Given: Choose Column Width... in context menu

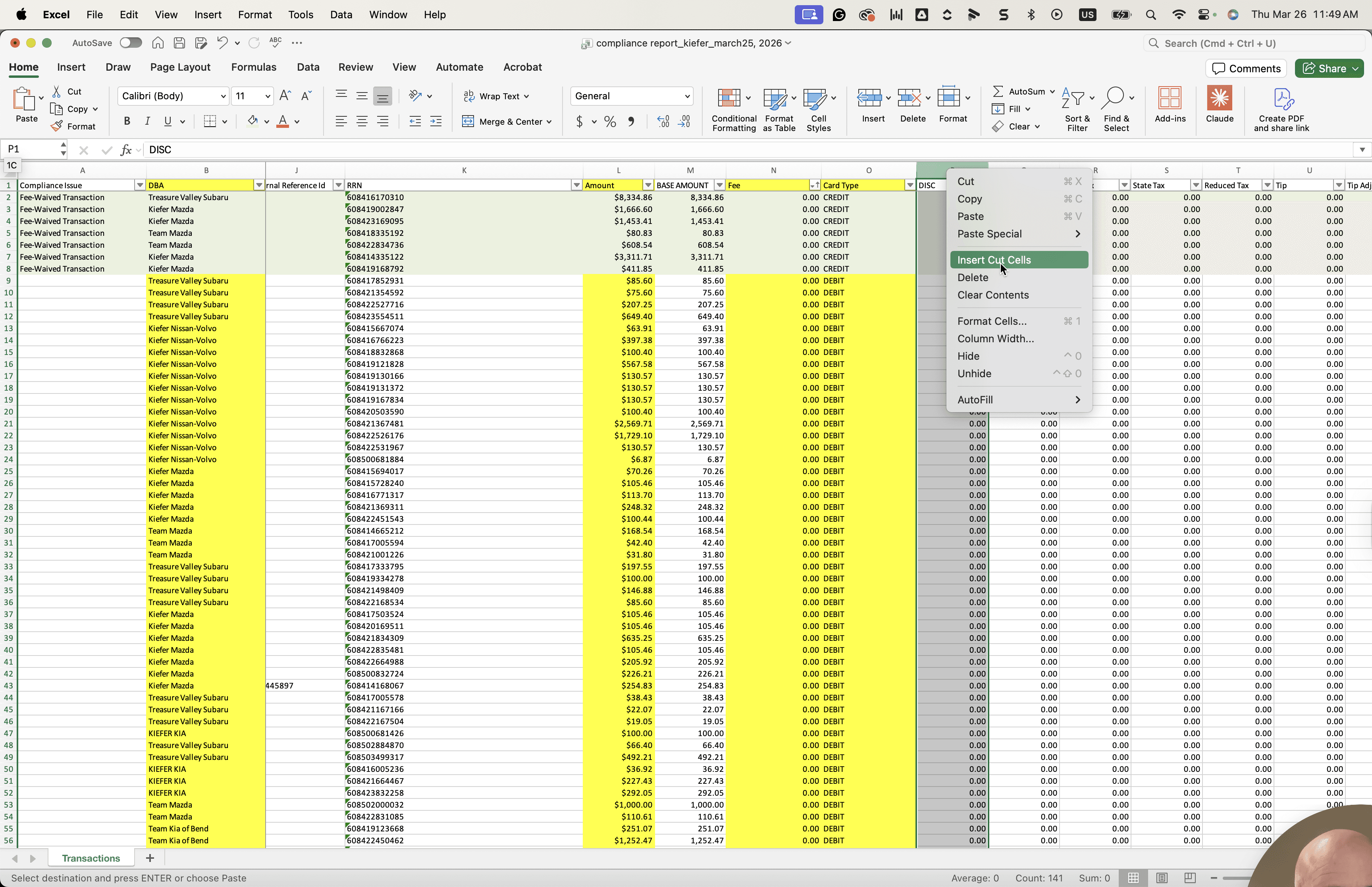Looking at the screenshot, I should [1019, 339].
